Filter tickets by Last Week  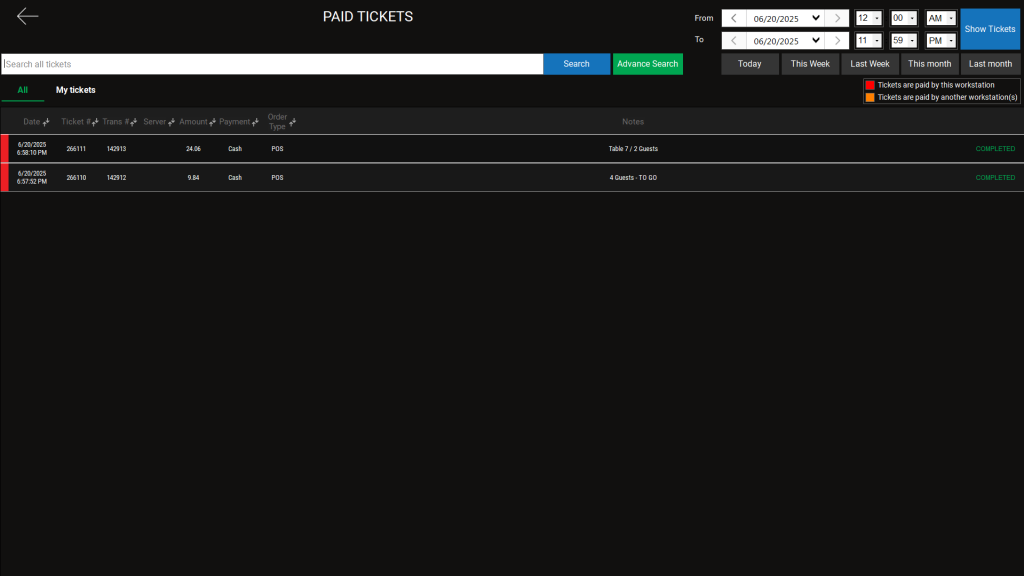[870, 64]
